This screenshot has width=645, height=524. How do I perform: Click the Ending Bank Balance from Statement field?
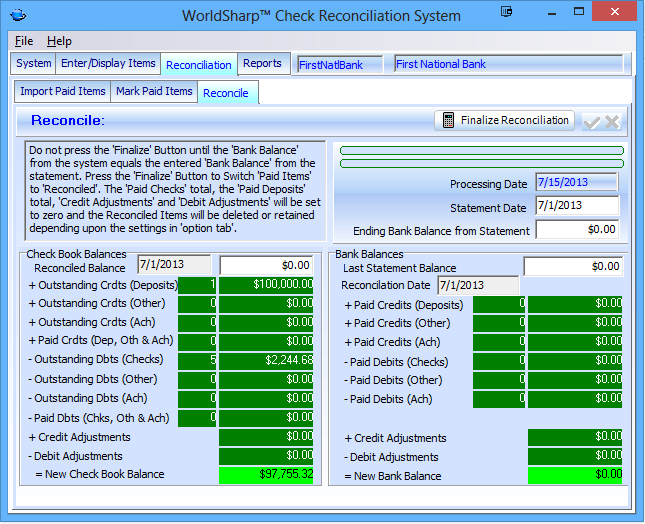point(577,229)
